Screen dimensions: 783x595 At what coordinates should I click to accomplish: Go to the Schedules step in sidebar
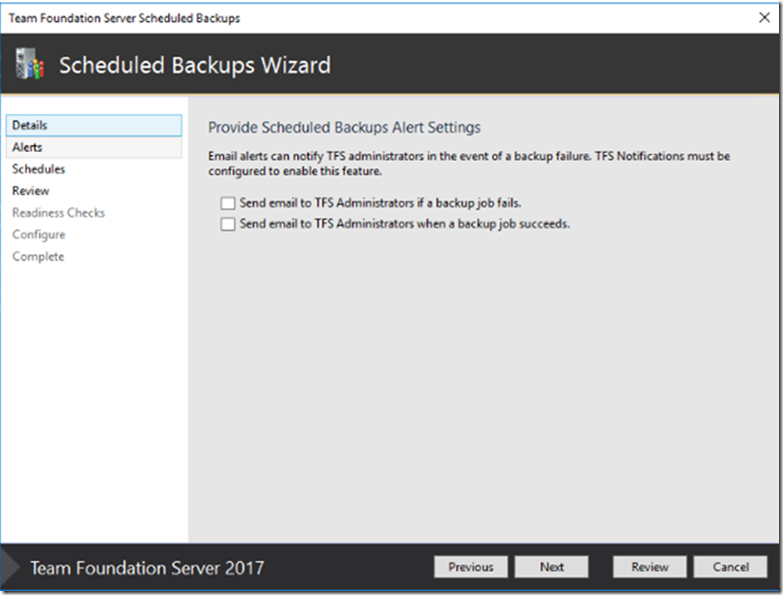pos(38,169)
